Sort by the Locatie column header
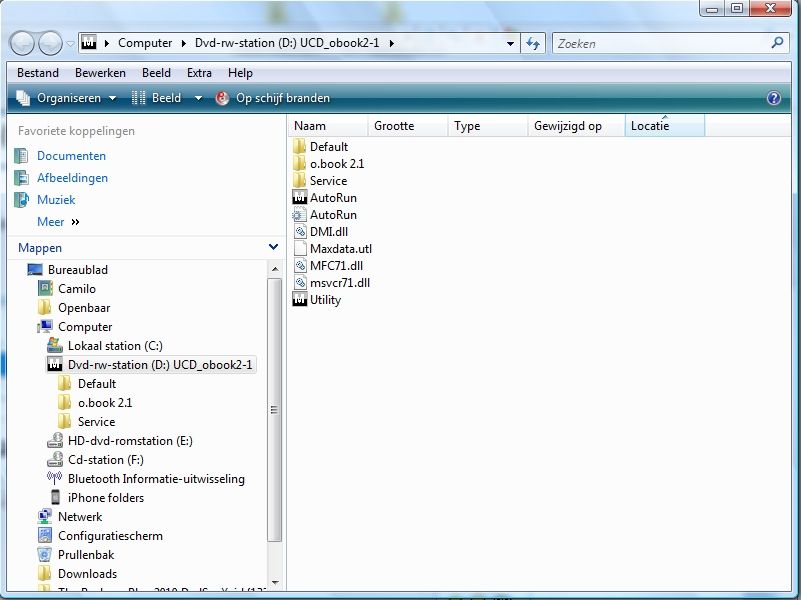This screenshot has width=801, height=600. coord(664,126)
